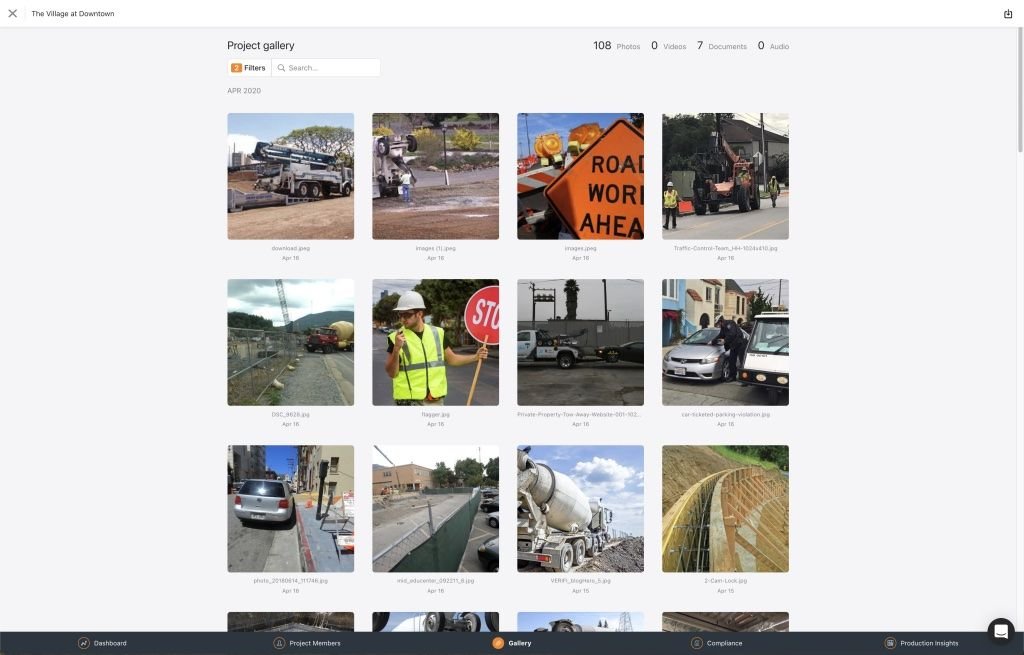This screenshot has height=655, width=1024.
Task: Click the Search input field
Action: pos(326,68)
